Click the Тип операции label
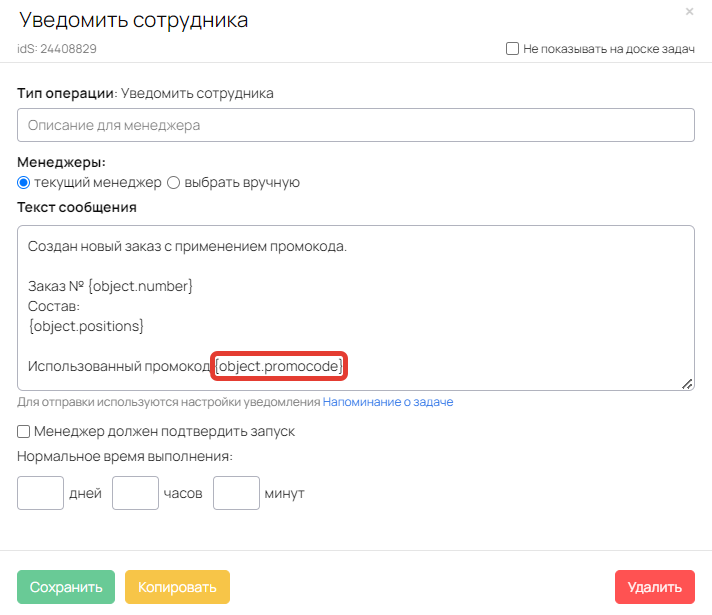The image size is (712, 615). click(x=67, y=93)
